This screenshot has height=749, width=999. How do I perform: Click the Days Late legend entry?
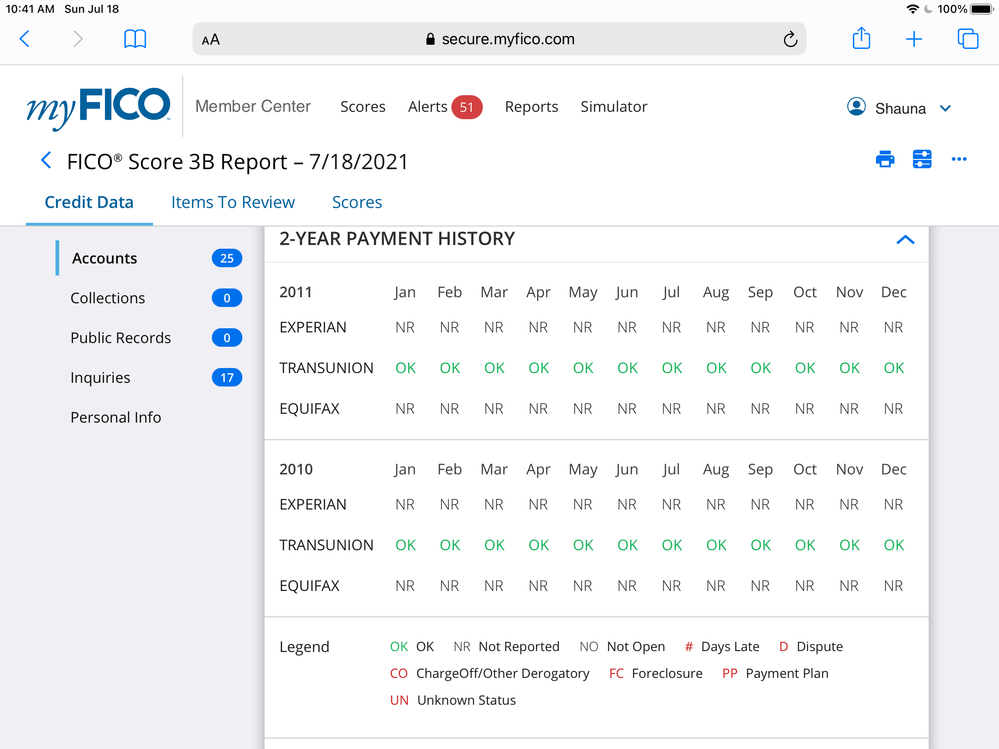(722, 646)
